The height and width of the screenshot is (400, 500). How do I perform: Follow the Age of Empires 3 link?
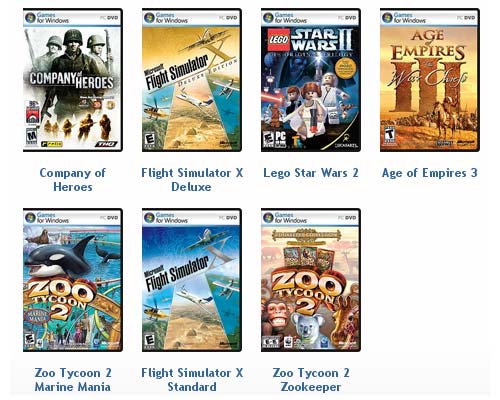pyautogui.click(x=430, y=173)
